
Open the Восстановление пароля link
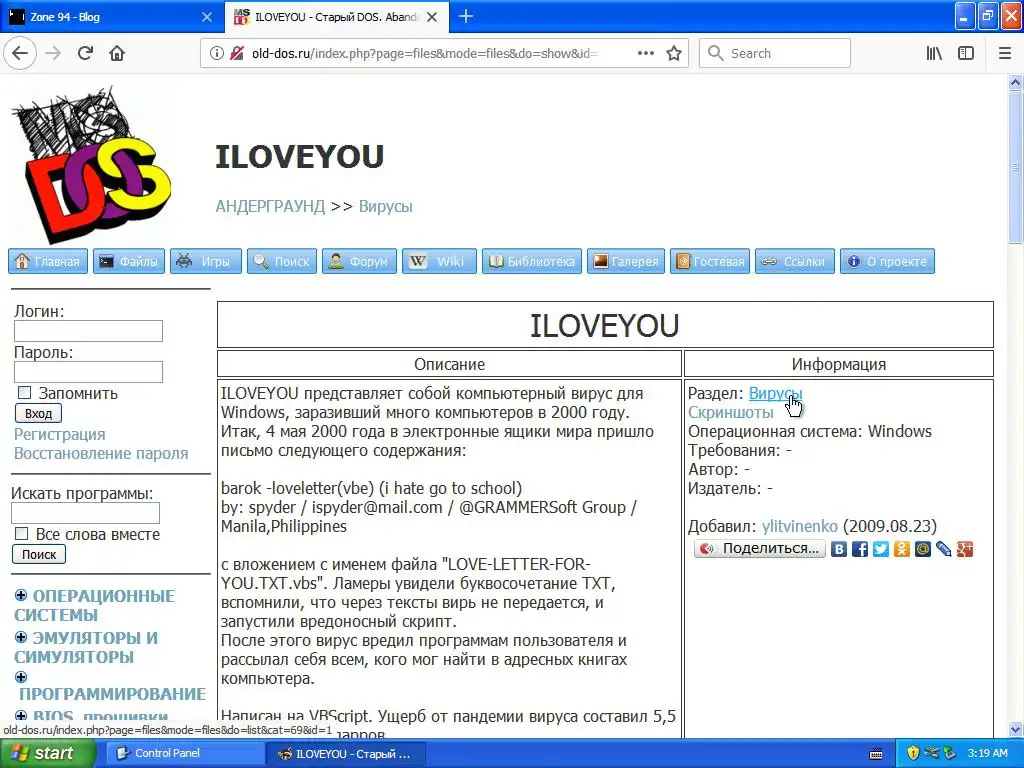click(x=101, y=453)
